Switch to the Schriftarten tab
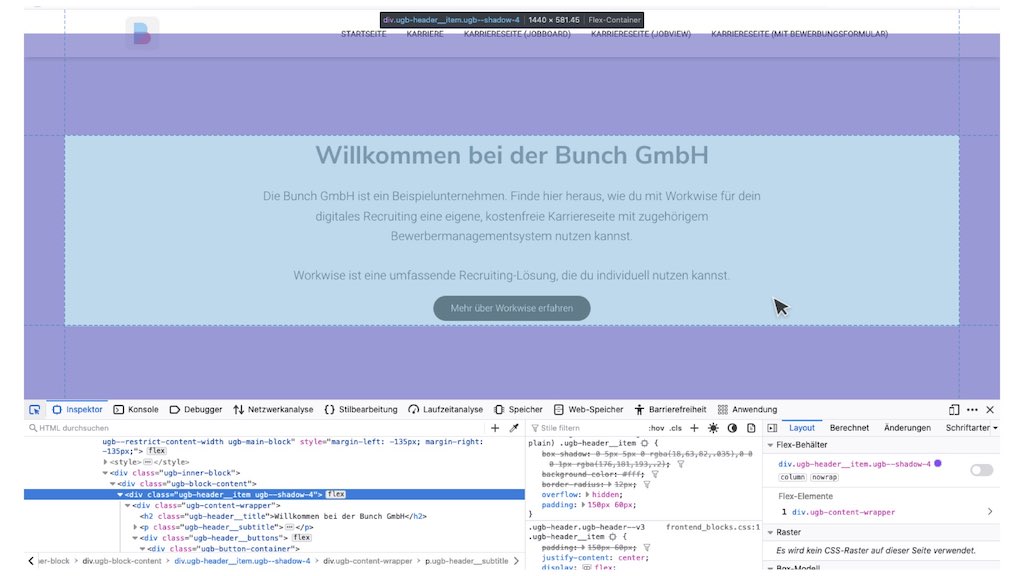 [x=967, y=428]
